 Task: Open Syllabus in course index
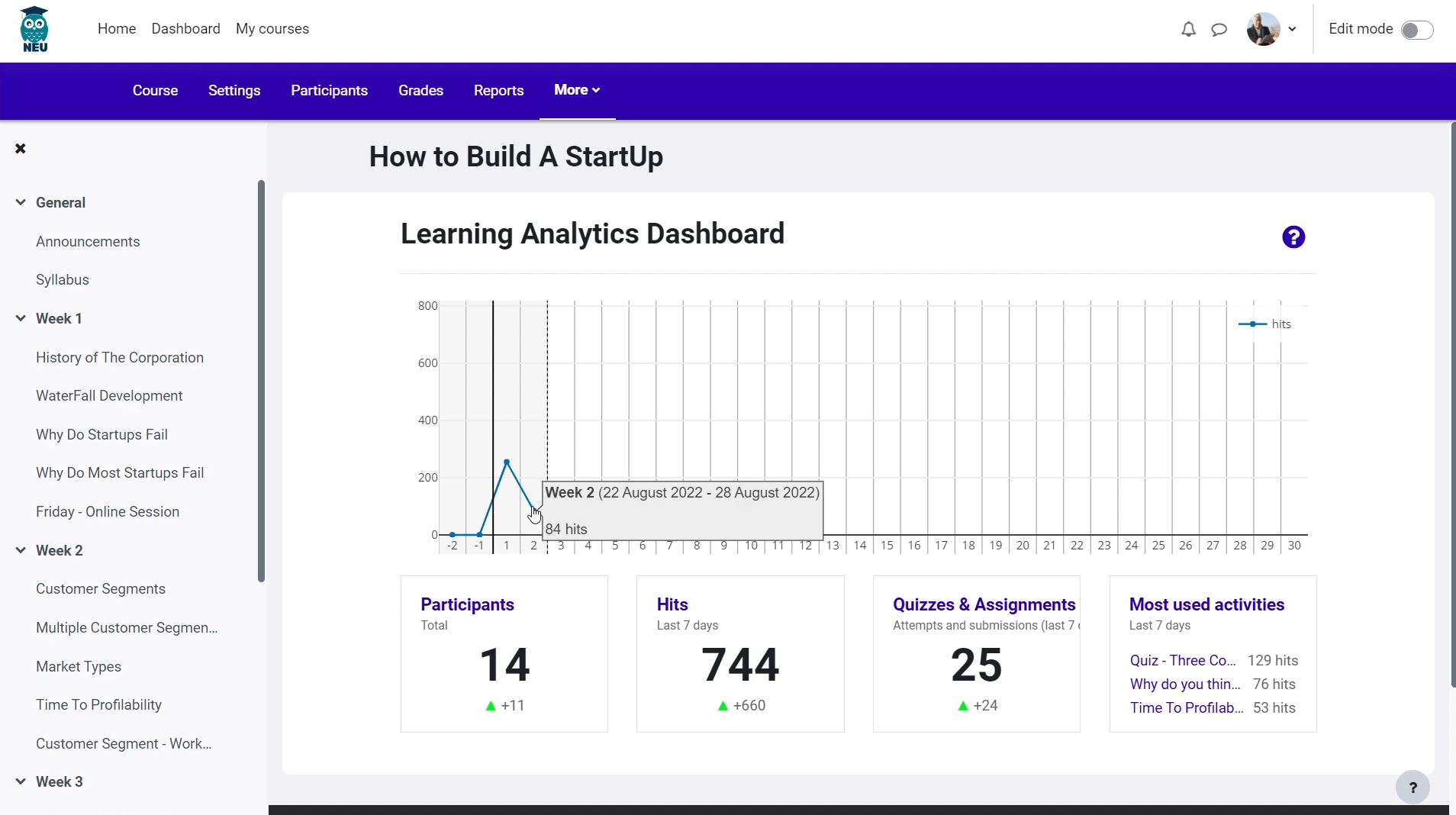coord(63,279)
